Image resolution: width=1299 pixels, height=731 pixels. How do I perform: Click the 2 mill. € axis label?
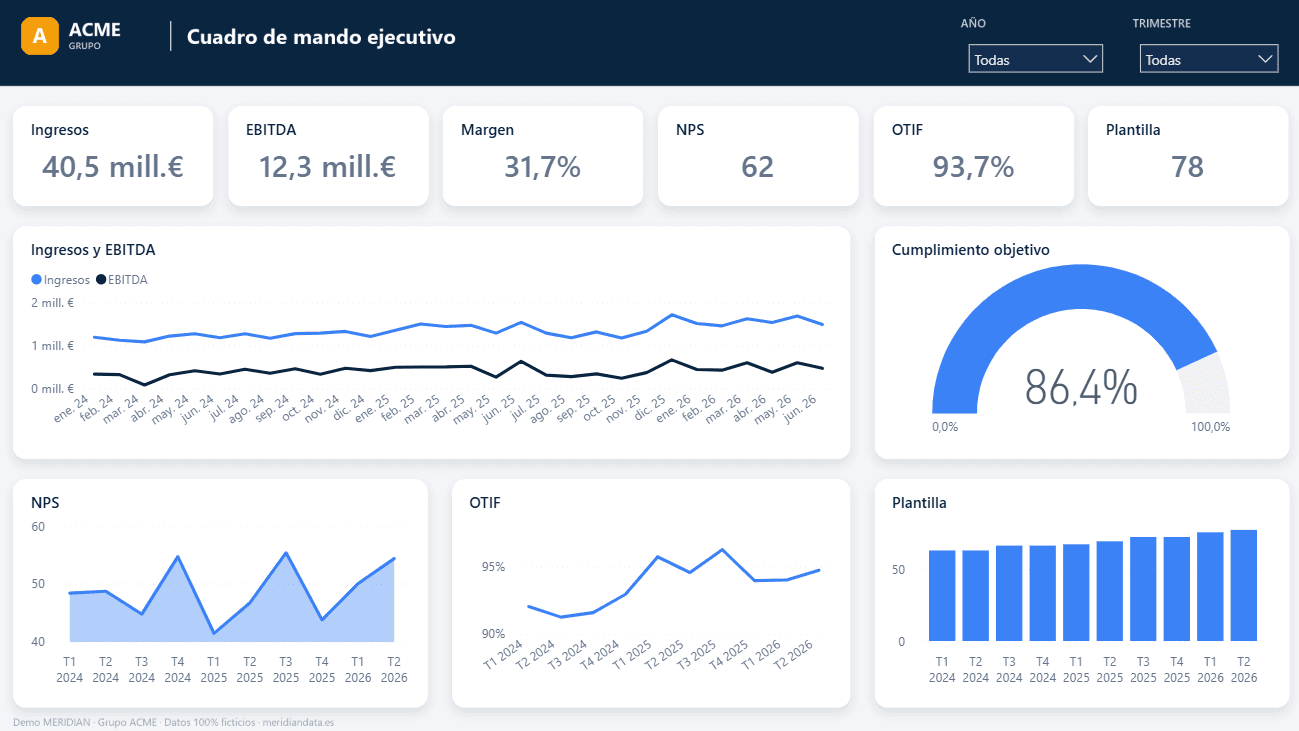coord(53,302)
